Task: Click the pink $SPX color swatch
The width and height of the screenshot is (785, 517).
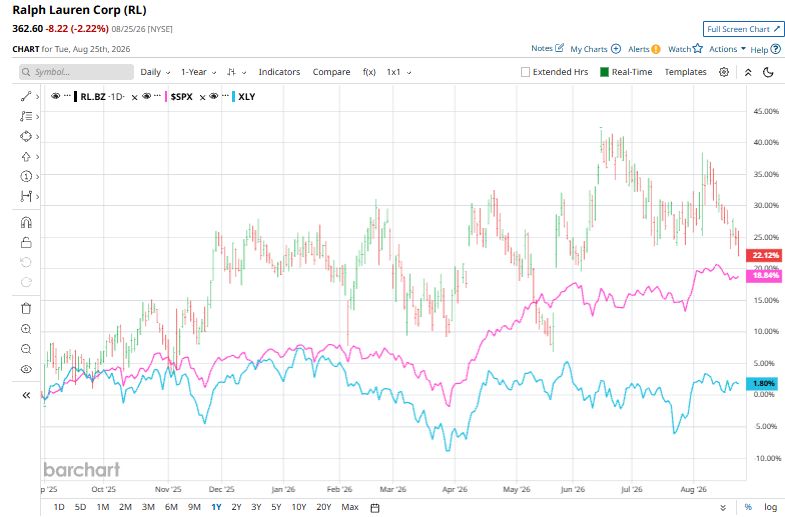Action: [166, 97]
